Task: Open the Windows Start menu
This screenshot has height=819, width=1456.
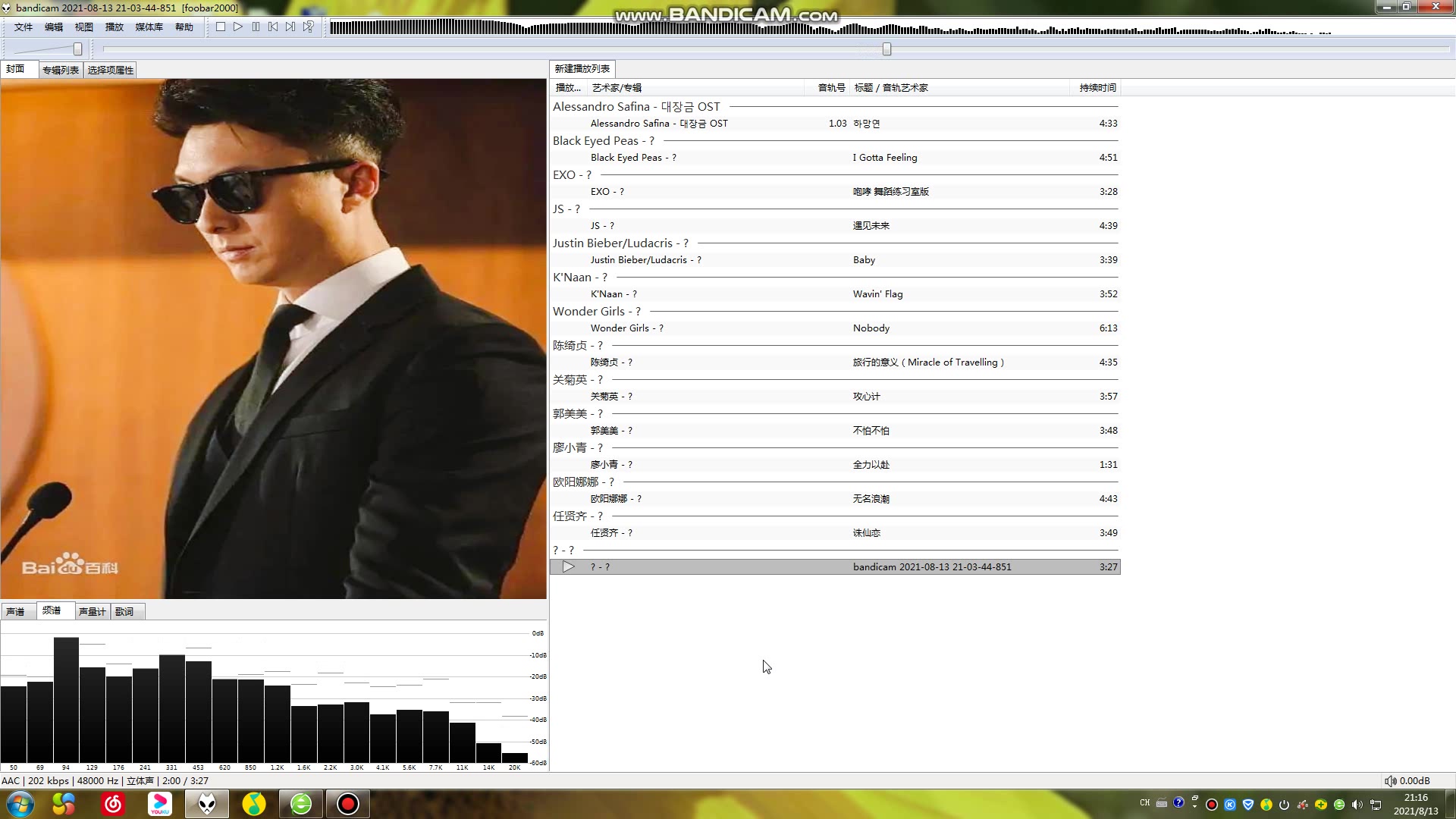Action: [20, 804]
